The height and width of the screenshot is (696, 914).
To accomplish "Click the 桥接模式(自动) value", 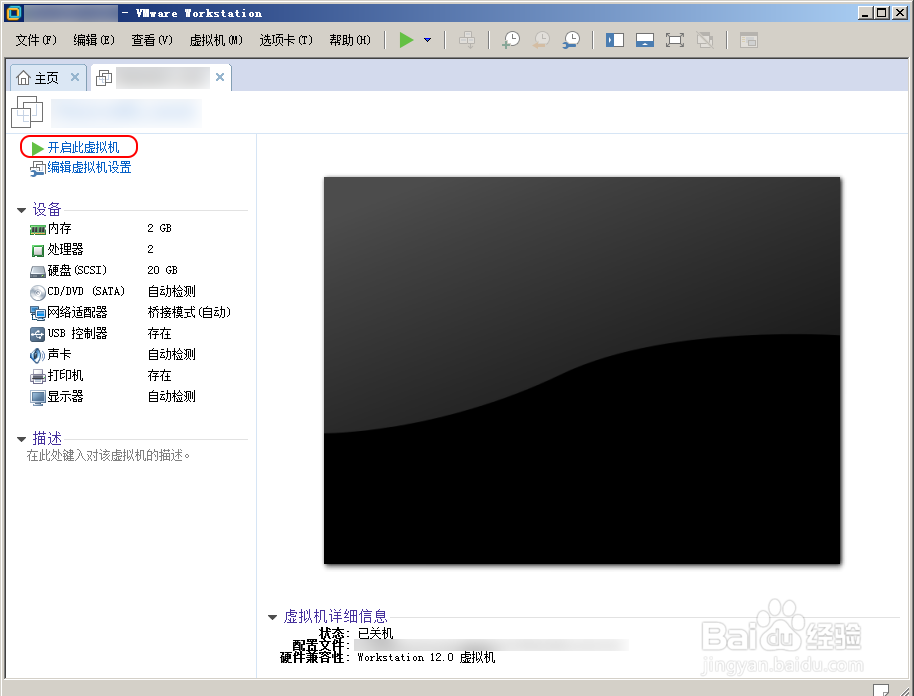I will (x=189, y=312).
